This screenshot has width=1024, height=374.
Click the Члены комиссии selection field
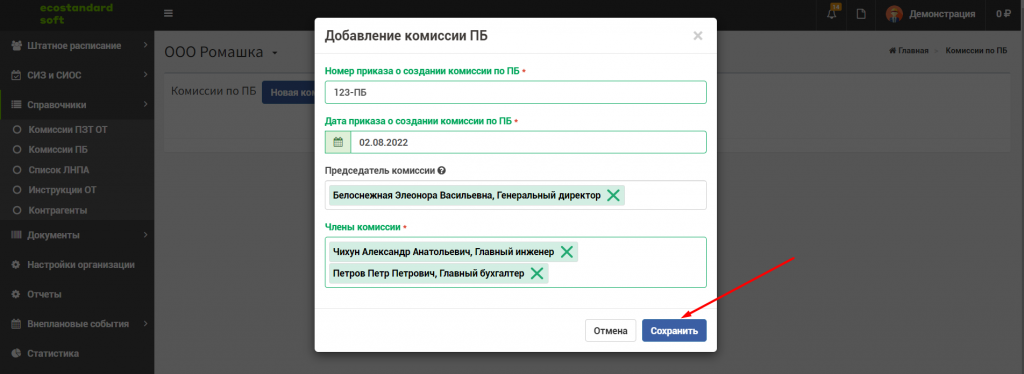[515, 262]
